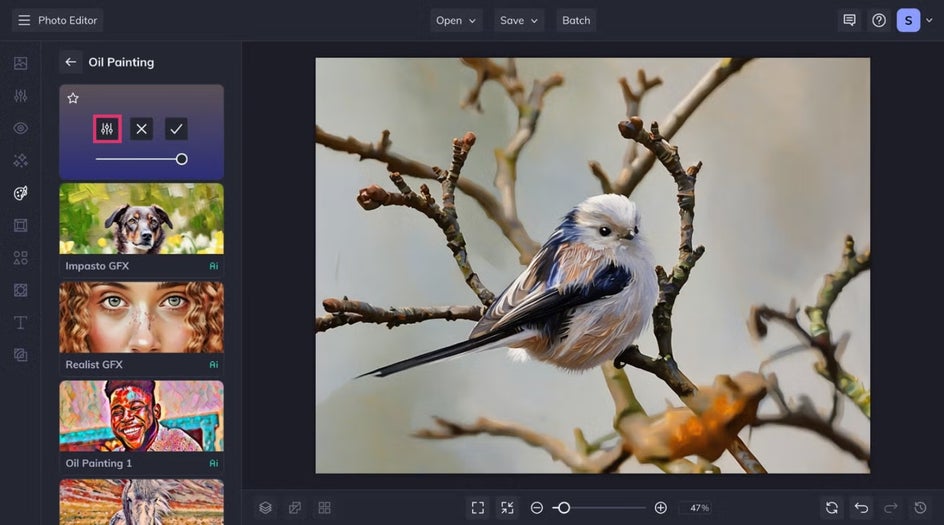Select the Artsy palette sidebar tool
944x525 pixels.
tap(20, 193)
